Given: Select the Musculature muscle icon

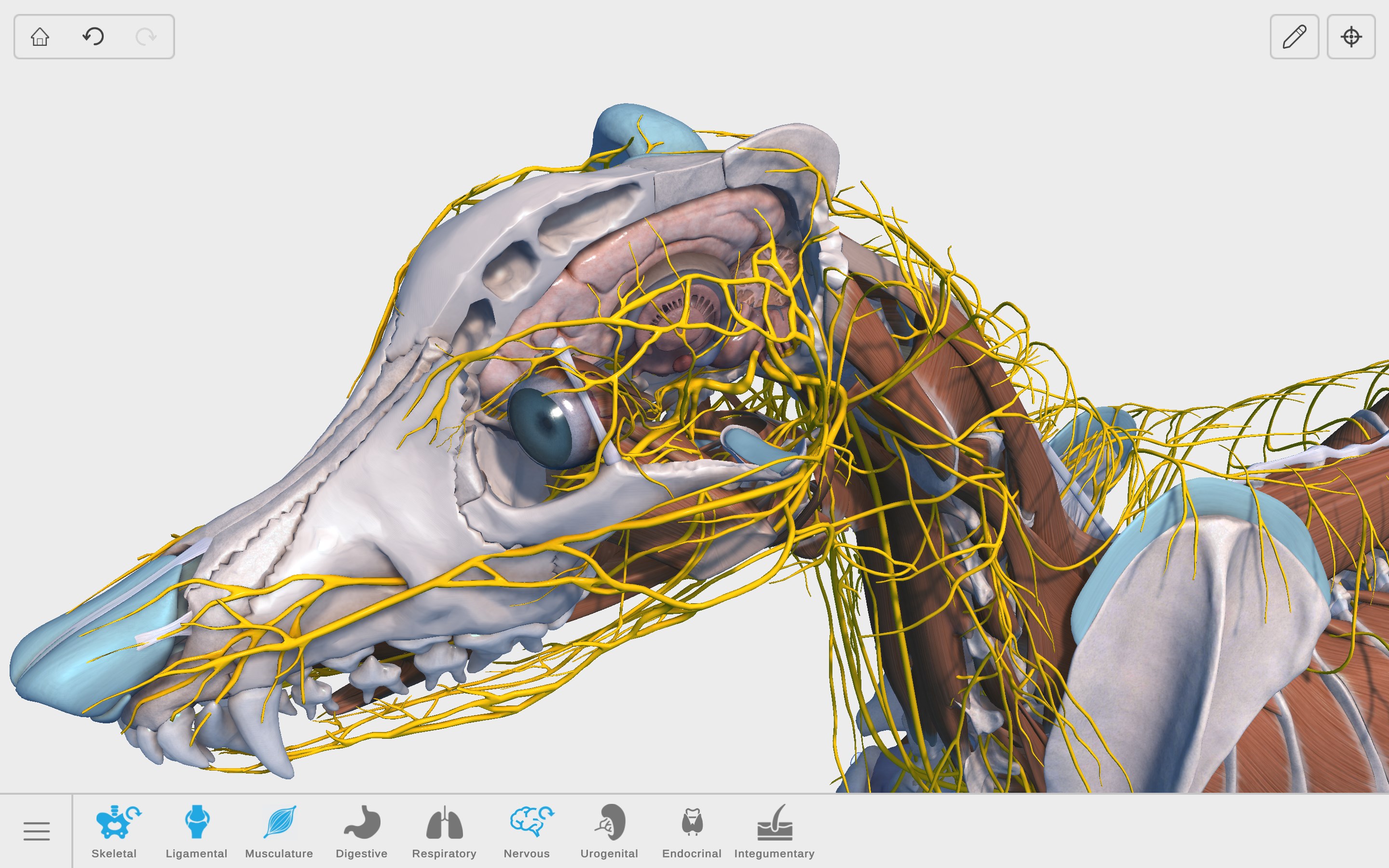Looking at the screenshot, I should pyautogui.click(x=280, y=824).
